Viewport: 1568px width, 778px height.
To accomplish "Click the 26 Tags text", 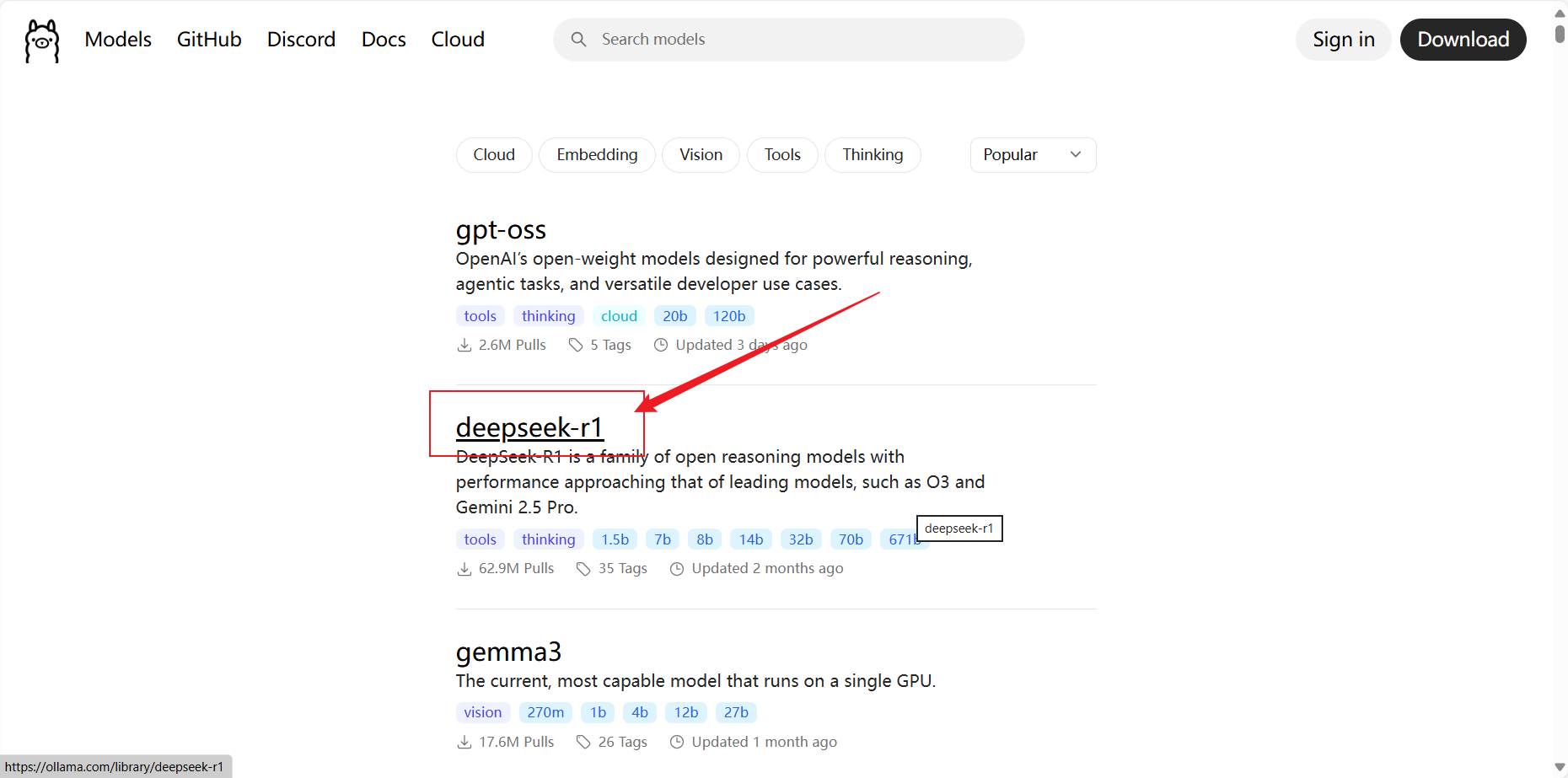I will click(x=623, y=742).
